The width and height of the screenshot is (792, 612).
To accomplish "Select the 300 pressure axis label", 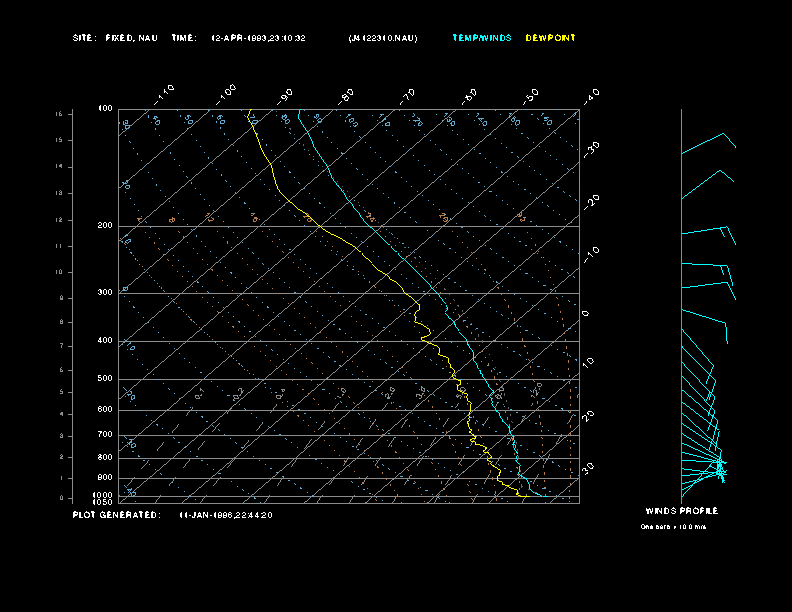I will (x=105, y=293).
